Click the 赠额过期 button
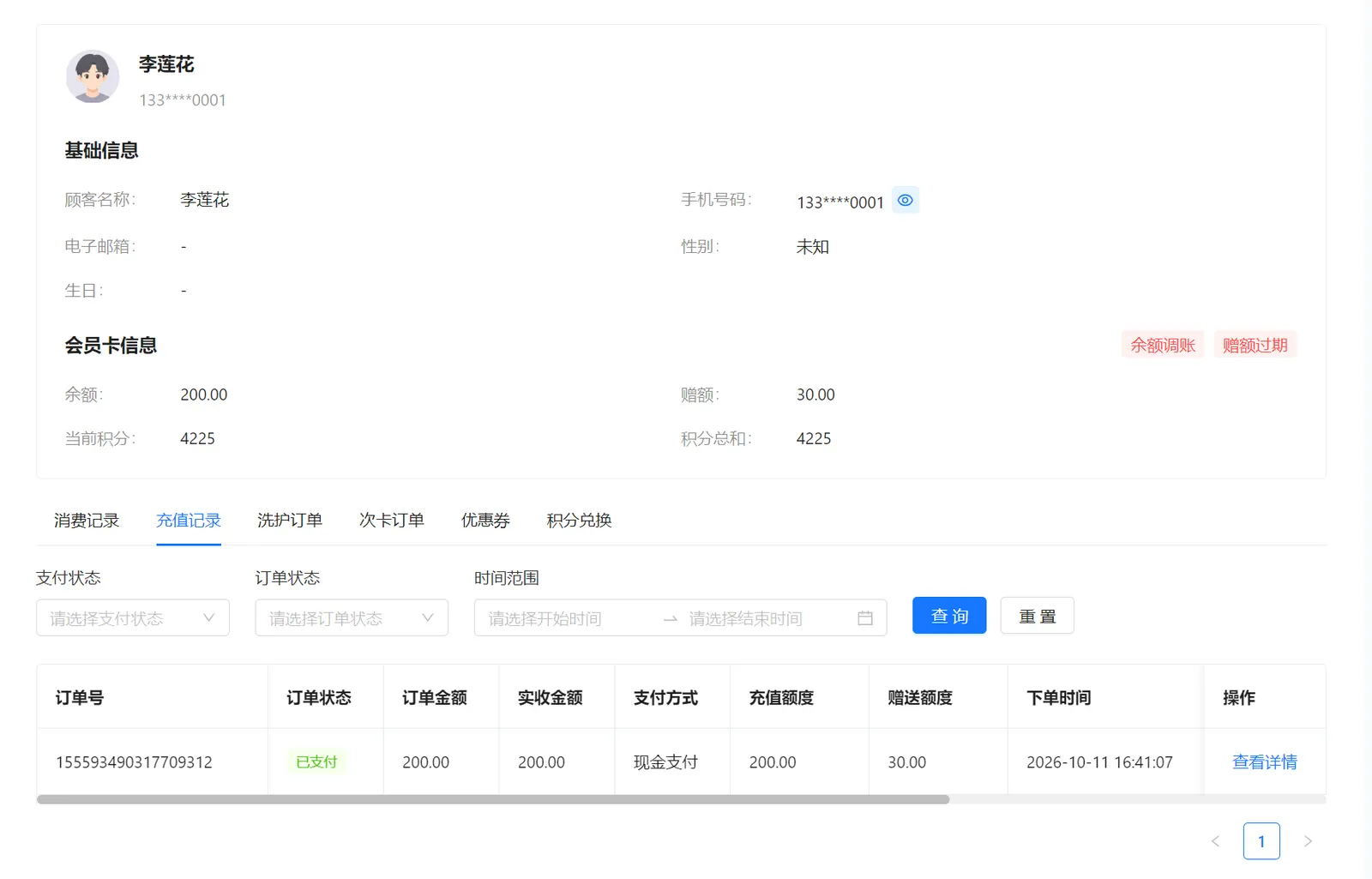This screenshot has width=1372, height=879. [x=1255, y=345]
